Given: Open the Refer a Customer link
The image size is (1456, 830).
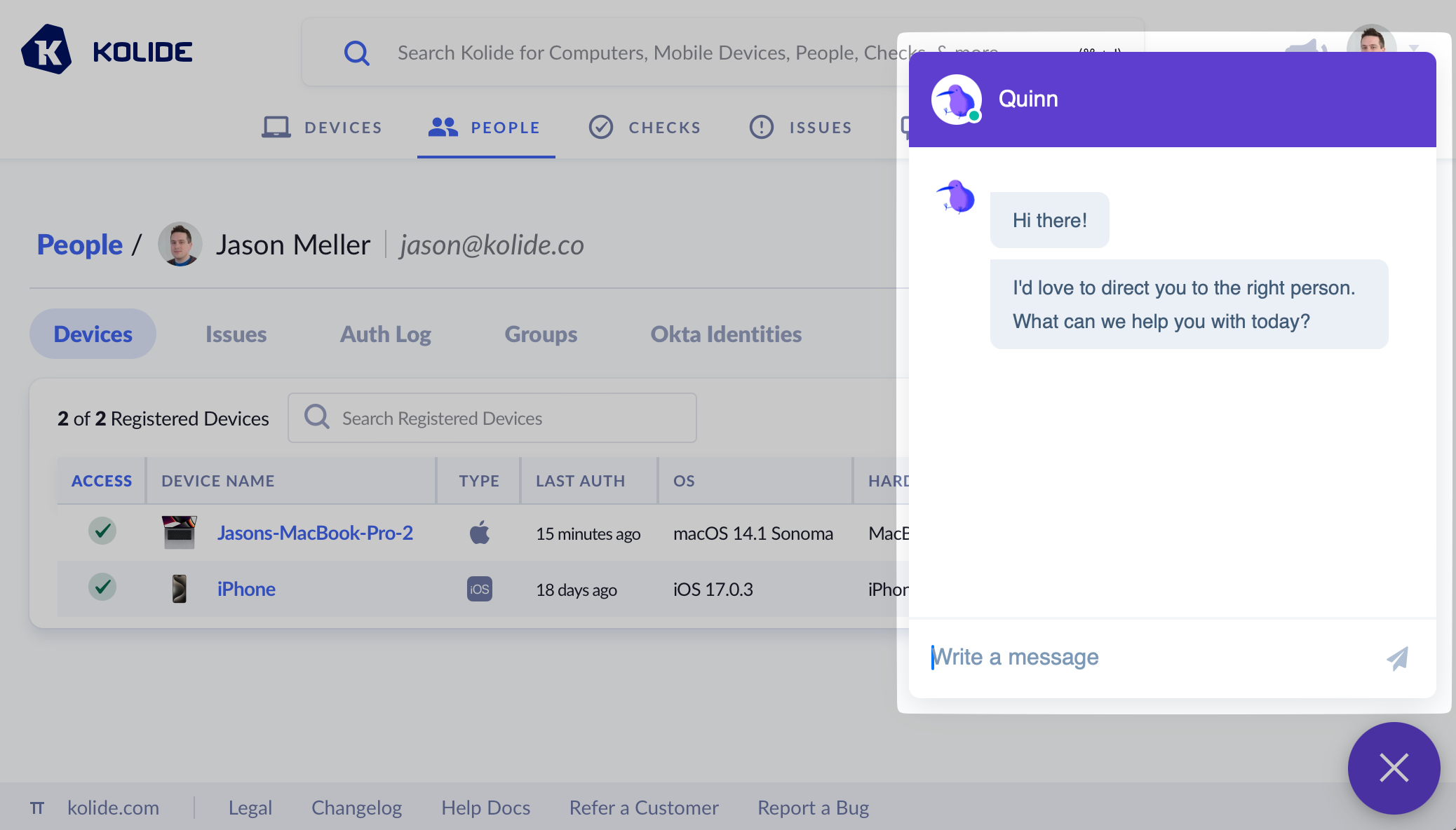Looking at the screenshot, I should (644, 808).
